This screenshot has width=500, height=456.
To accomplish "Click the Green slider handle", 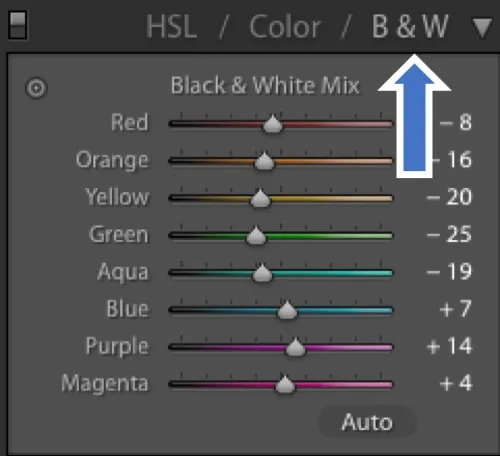I will [256, 236].
